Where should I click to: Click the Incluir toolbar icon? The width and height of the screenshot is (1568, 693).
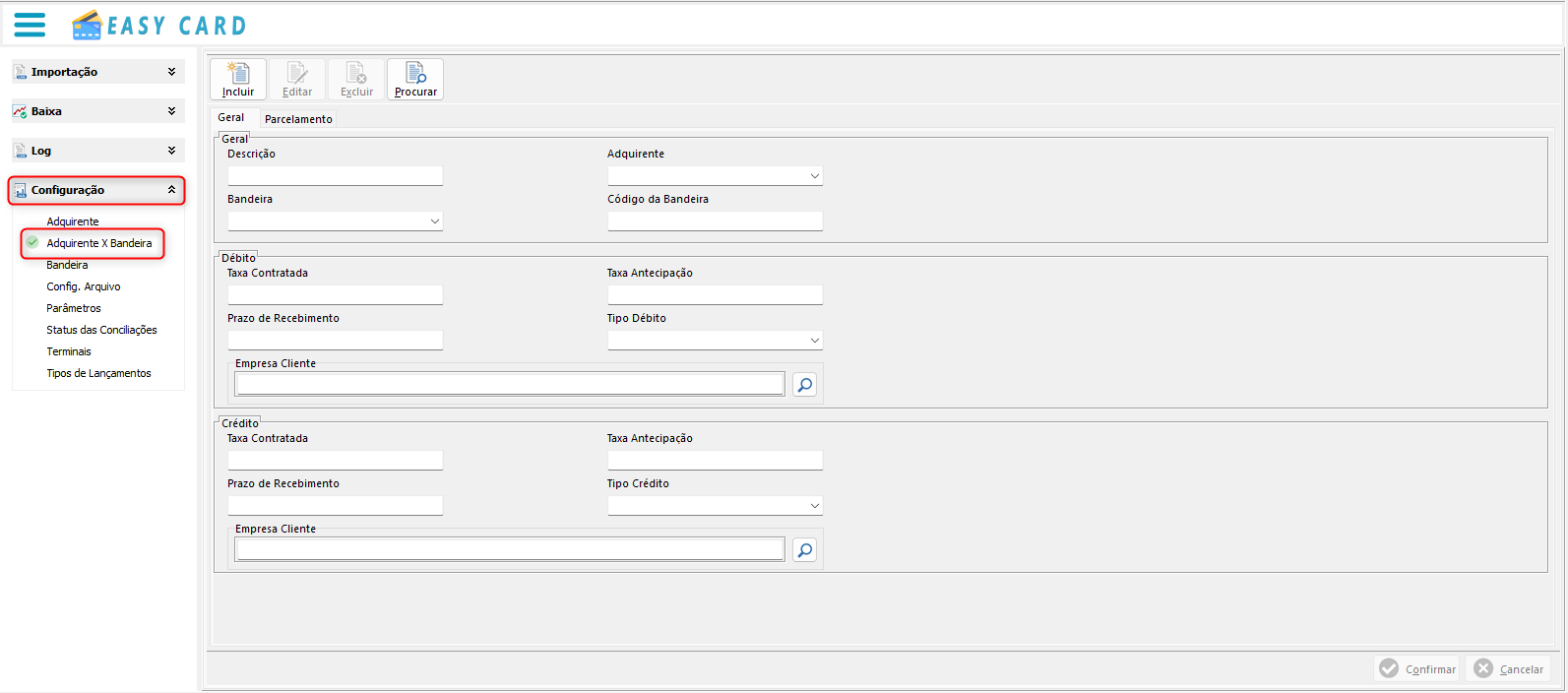point(238,74)
